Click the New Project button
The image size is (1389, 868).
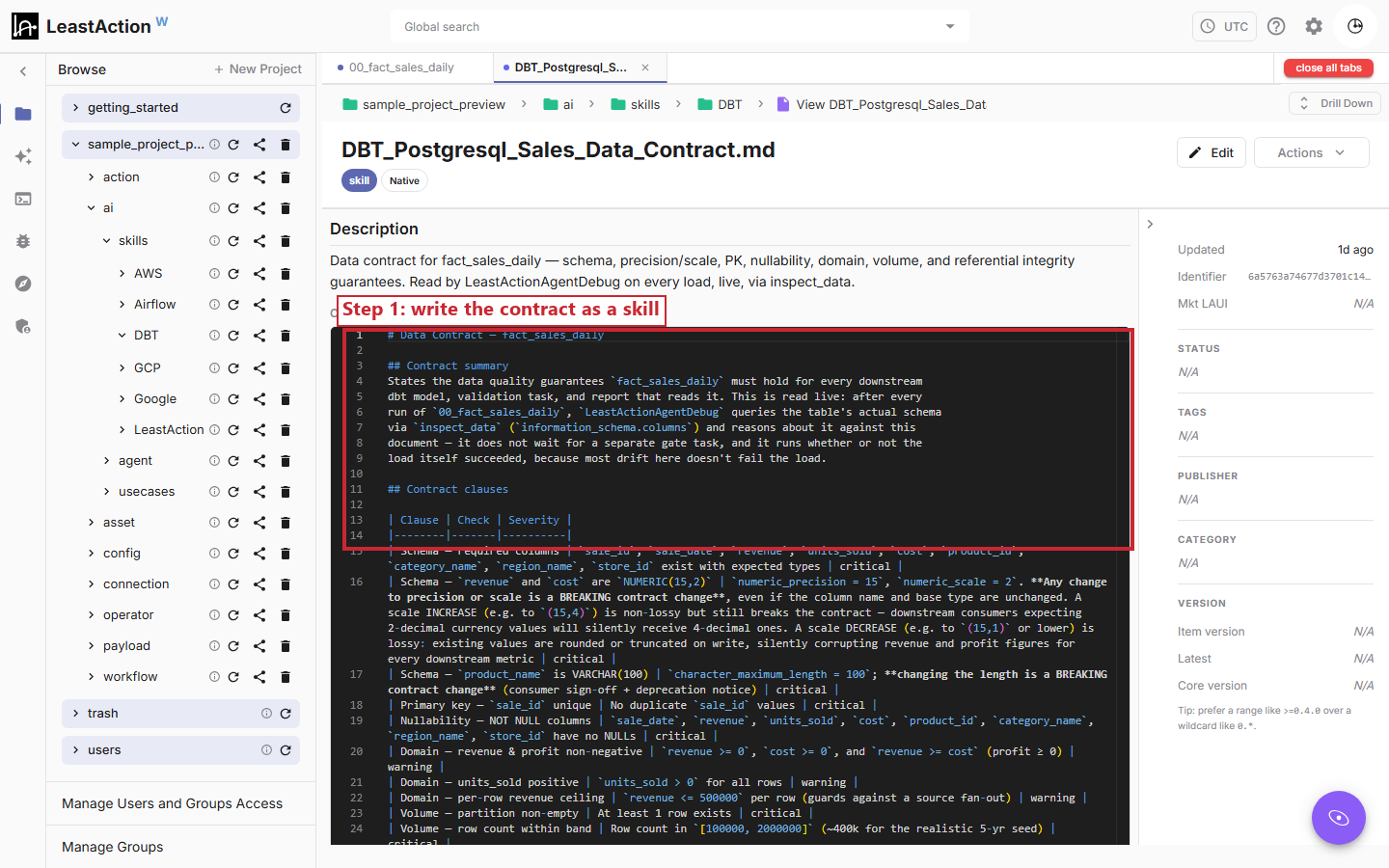(x=258, y=69)
